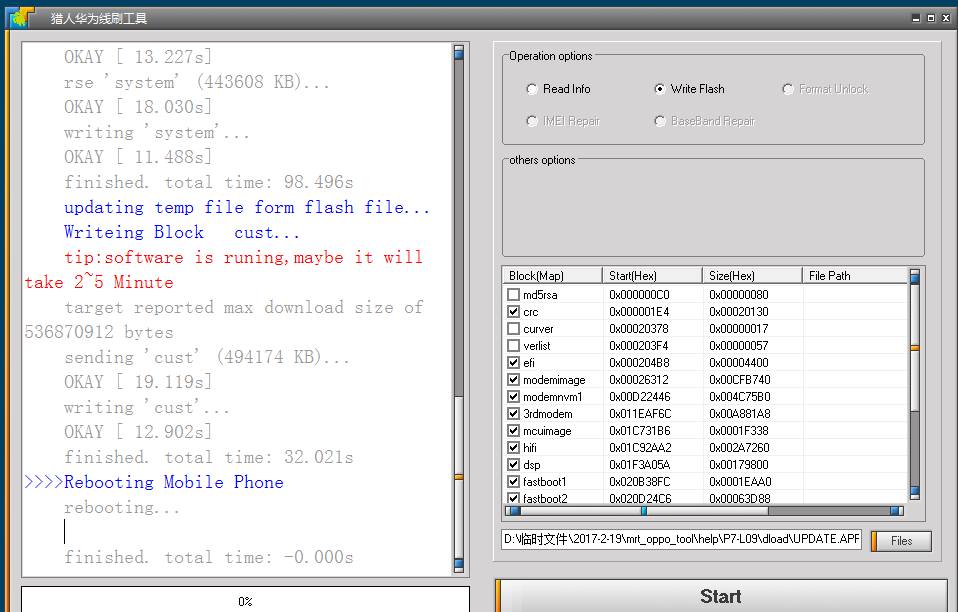Select the Format Unlock radio button
This screenshot has width=958, height=612.
pyautogui.click(x=788, y=89)
